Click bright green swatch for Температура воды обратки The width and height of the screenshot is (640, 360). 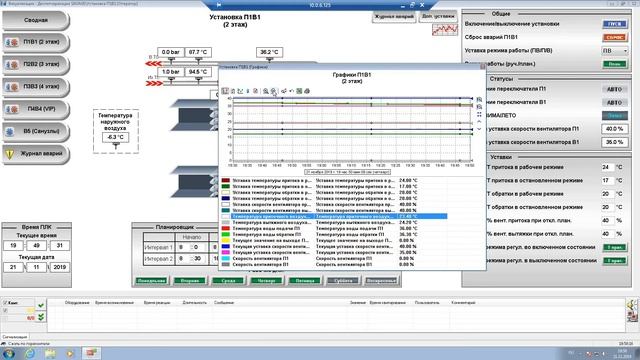(x=225, y=235)
